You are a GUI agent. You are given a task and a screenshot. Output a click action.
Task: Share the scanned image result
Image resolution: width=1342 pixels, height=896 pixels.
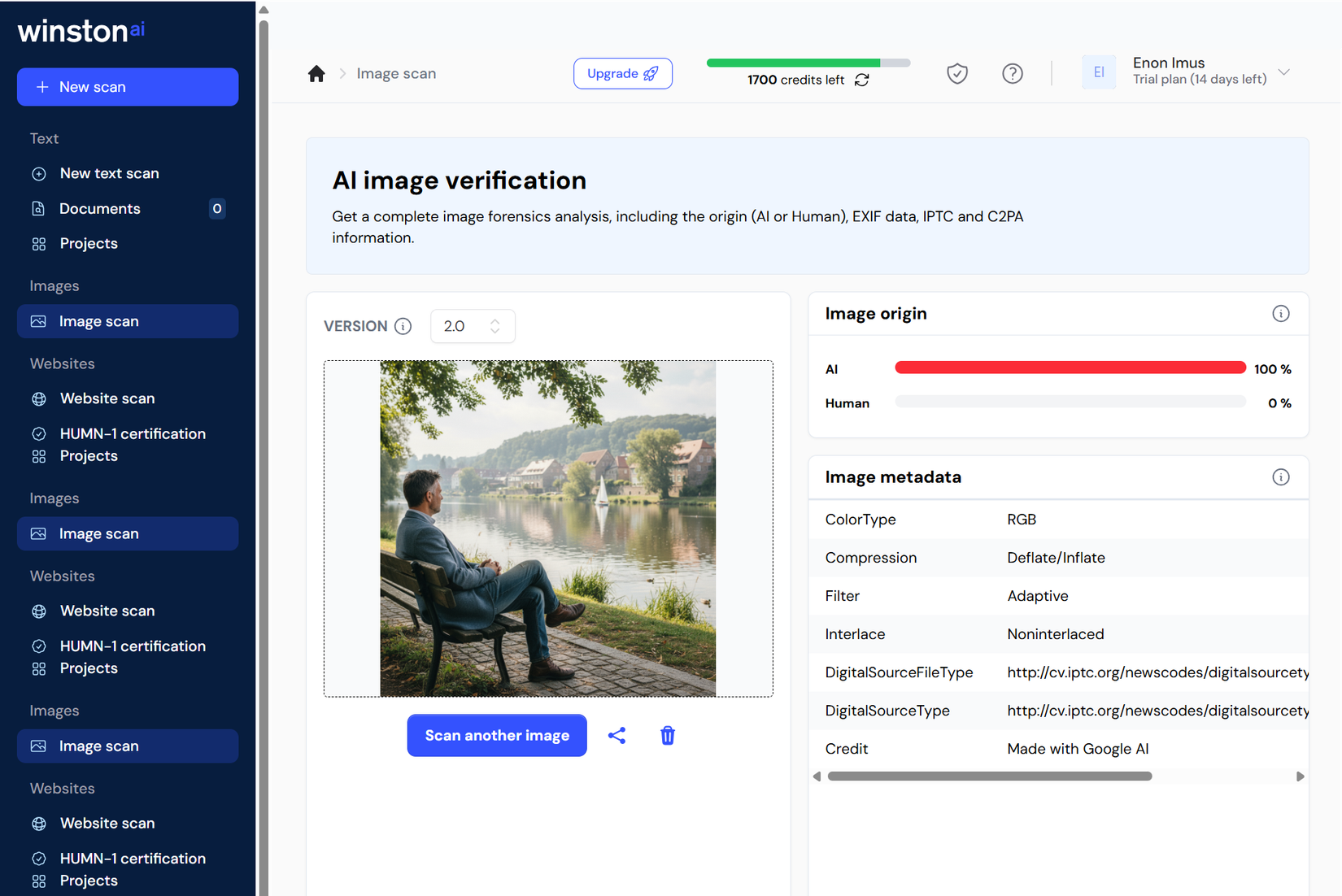click(x=617, y=736)
